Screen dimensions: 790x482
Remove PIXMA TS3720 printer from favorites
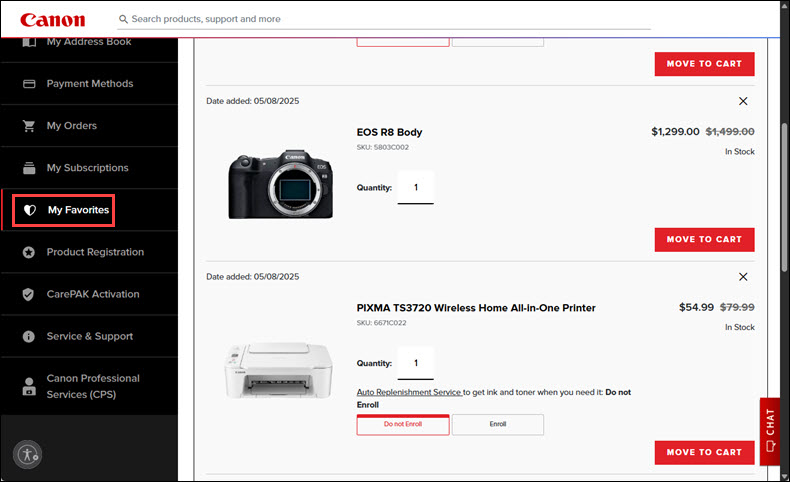[743, 277]
